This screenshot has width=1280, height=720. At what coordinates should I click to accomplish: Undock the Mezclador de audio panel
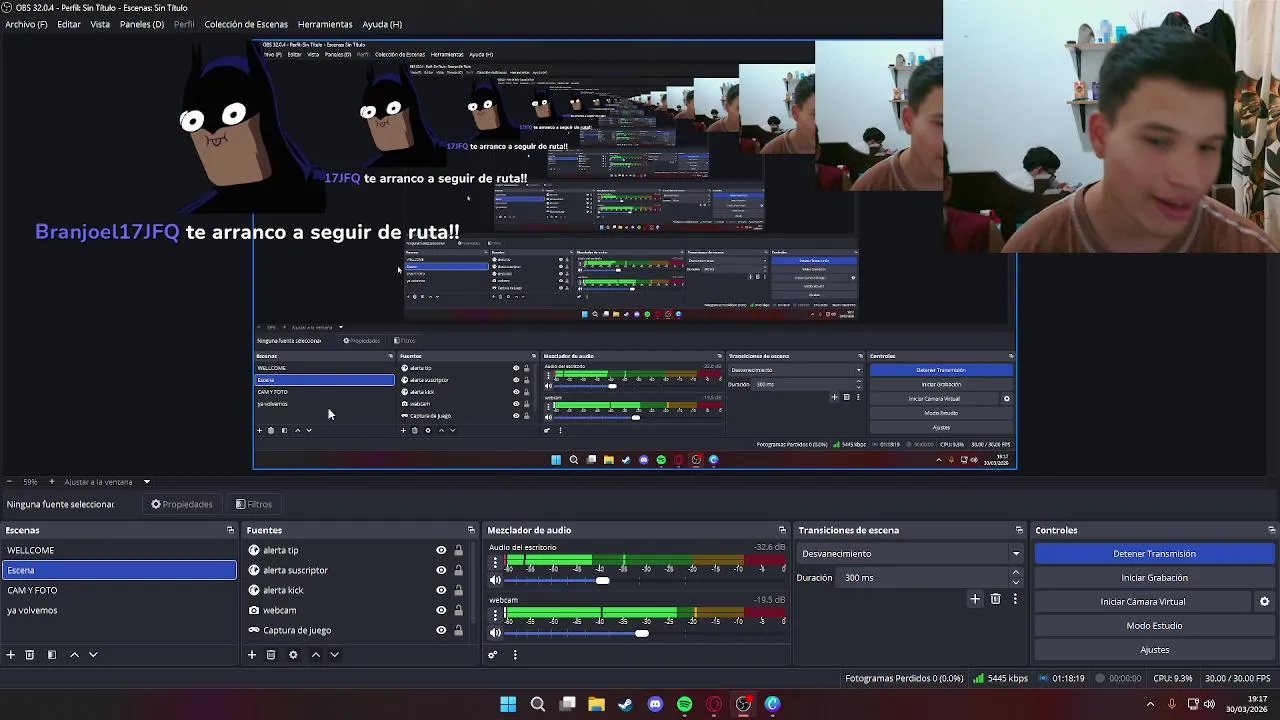click(x=782, y=530)
